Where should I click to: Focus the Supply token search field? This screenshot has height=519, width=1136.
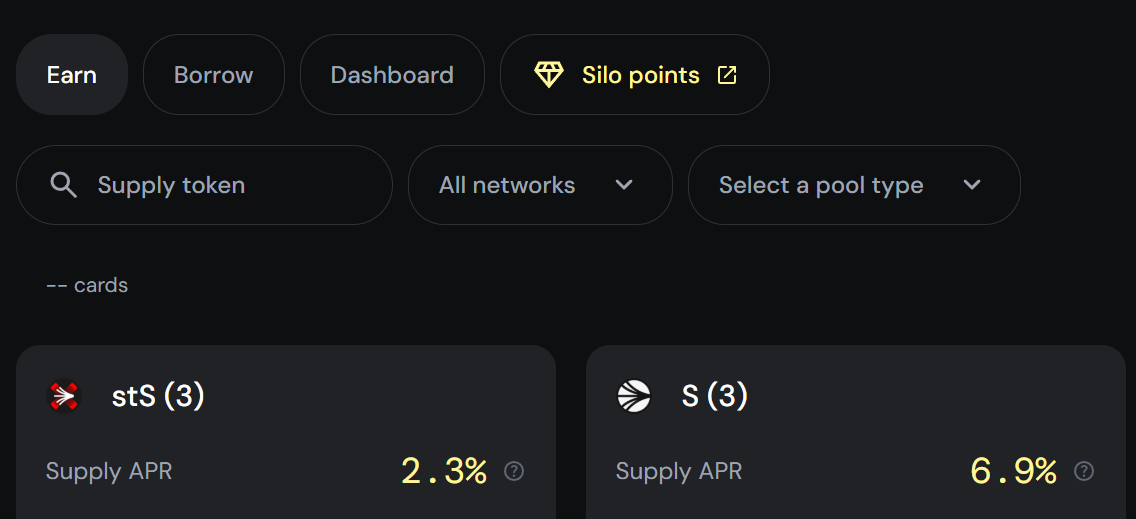[x=230, y=185]
